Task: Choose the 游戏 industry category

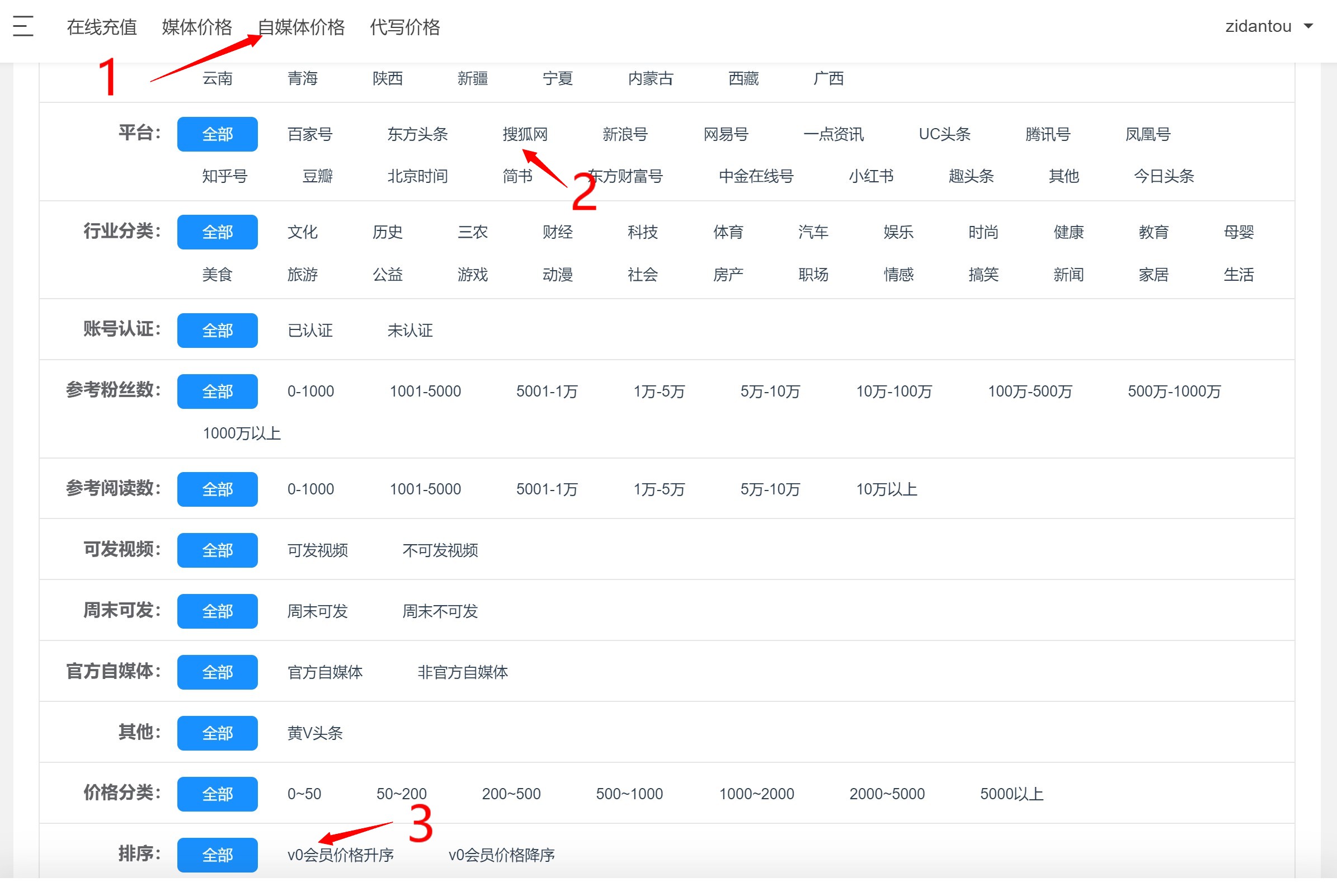Action: click(x=473, y=275)
